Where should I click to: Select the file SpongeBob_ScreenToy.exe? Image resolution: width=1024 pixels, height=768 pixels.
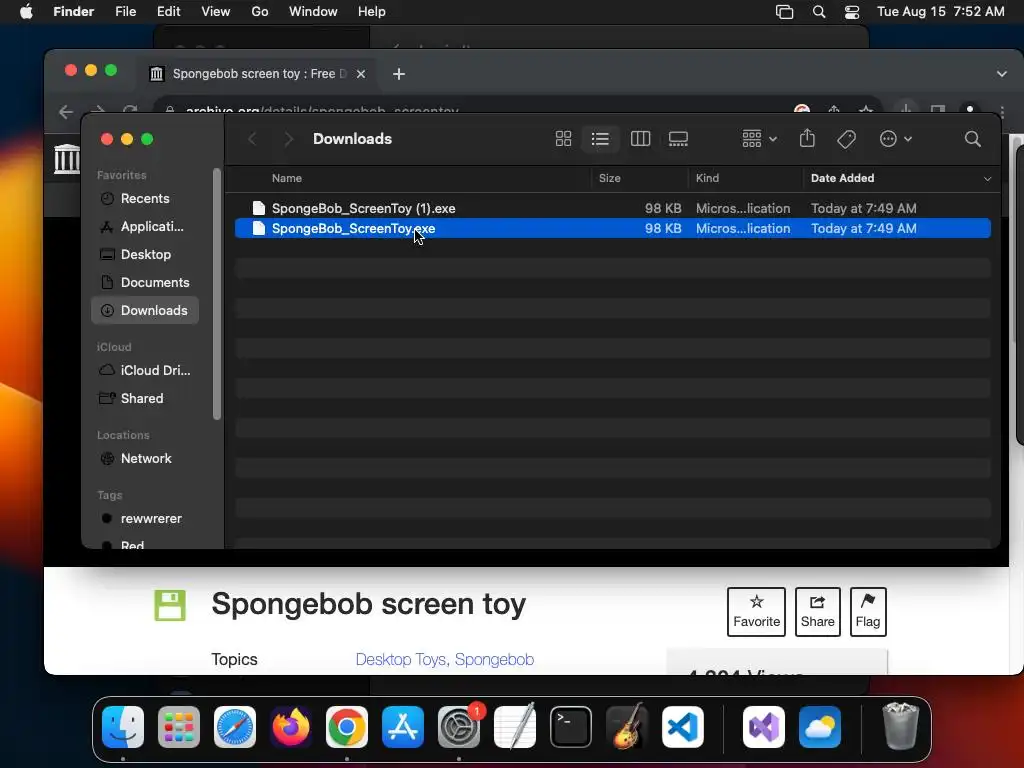pyautogui.click(x=613, y=229)
